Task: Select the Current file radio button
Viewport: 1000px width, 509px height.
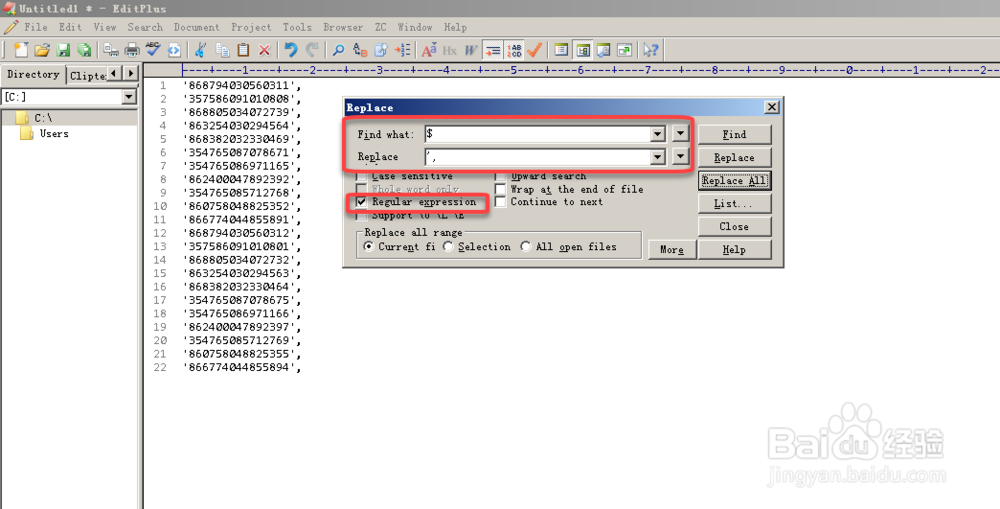Action: coord(368,246)
